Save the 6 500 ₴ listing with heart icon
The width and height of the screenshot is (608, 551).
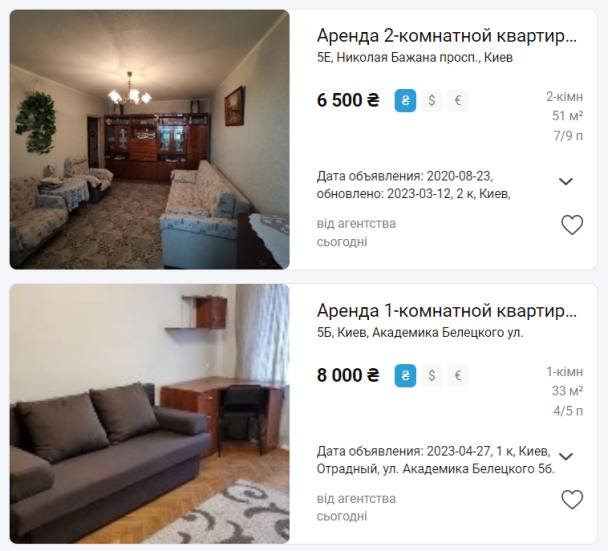(572, 225)
